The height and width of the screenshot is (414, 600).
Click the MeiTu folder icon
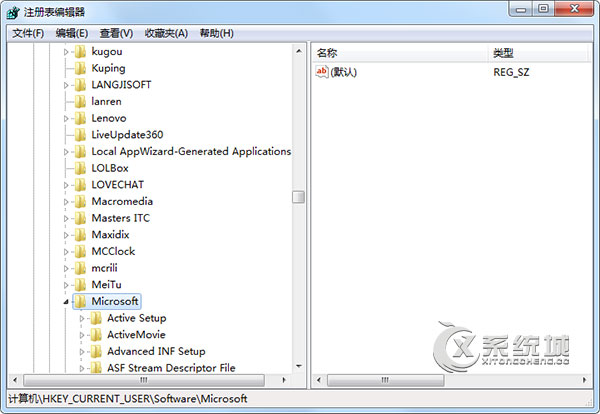click(x=80, y=285)
